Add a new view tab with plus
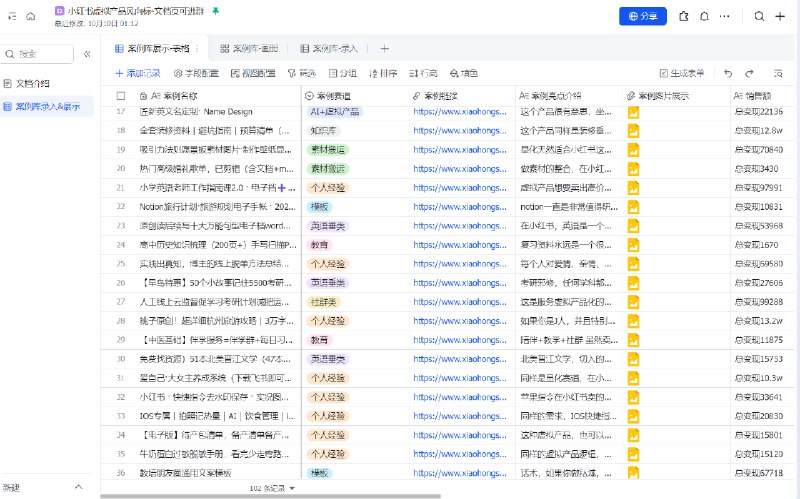The width and height of the screenshot is (800, 499). 385,48
